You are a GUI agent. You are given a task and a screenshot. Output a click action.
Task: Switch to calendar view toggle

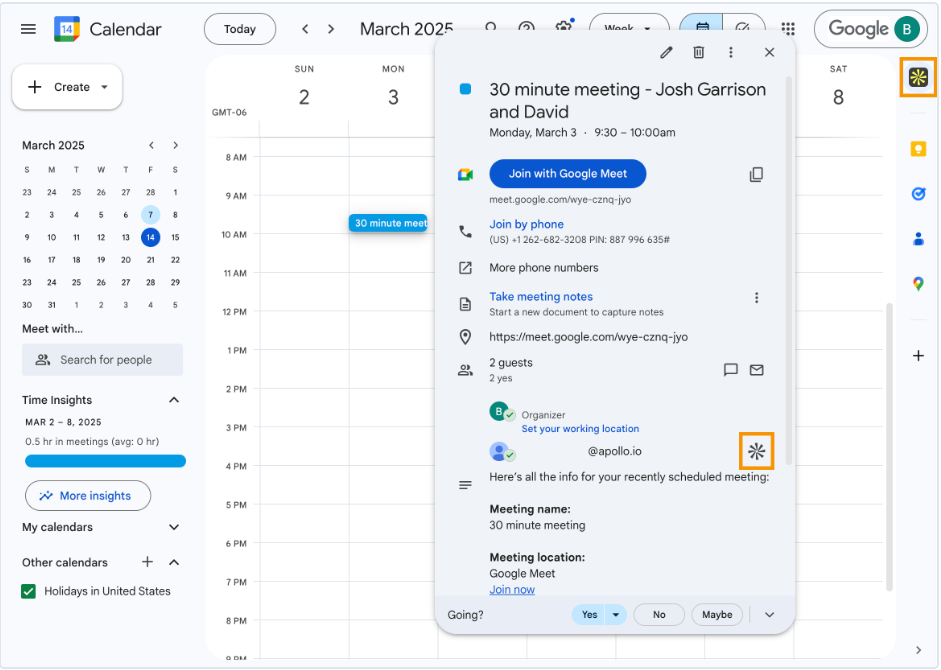[702, 28]
